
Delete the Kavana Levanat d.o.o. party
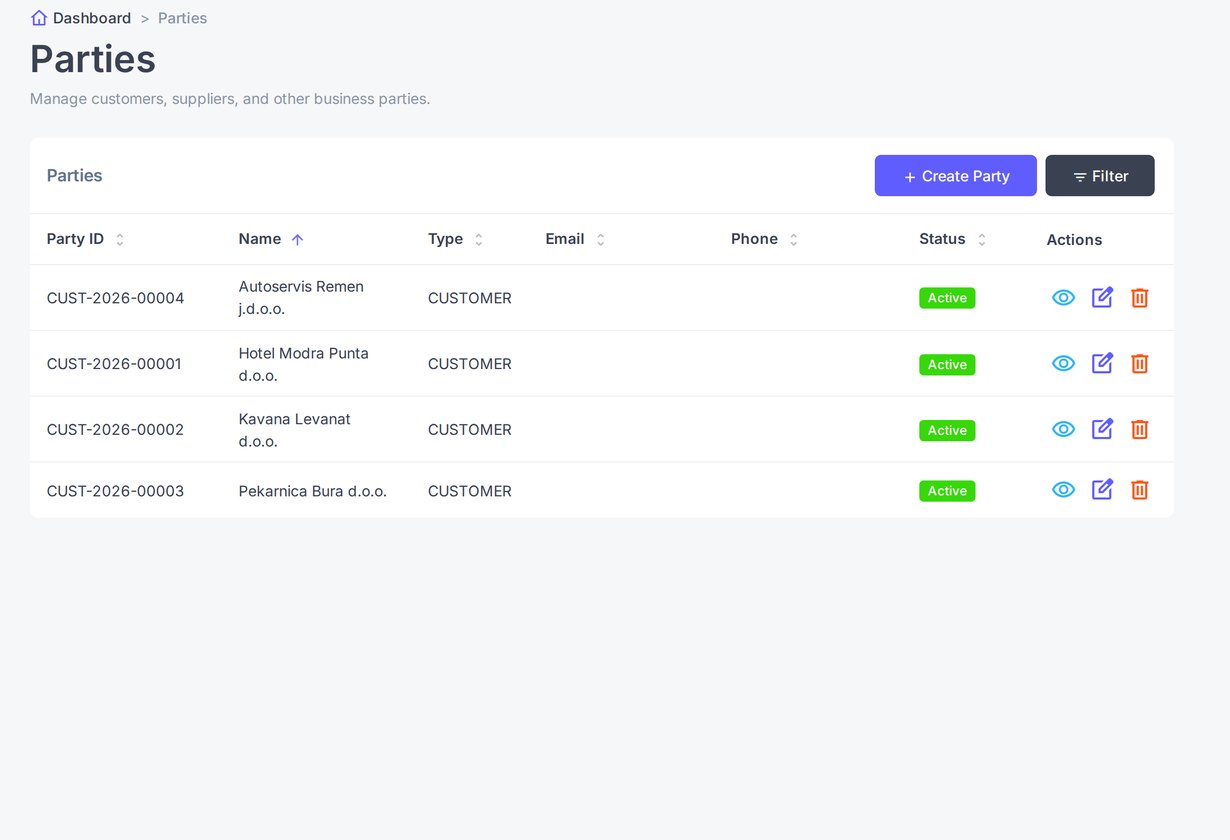click(1139, 429)
